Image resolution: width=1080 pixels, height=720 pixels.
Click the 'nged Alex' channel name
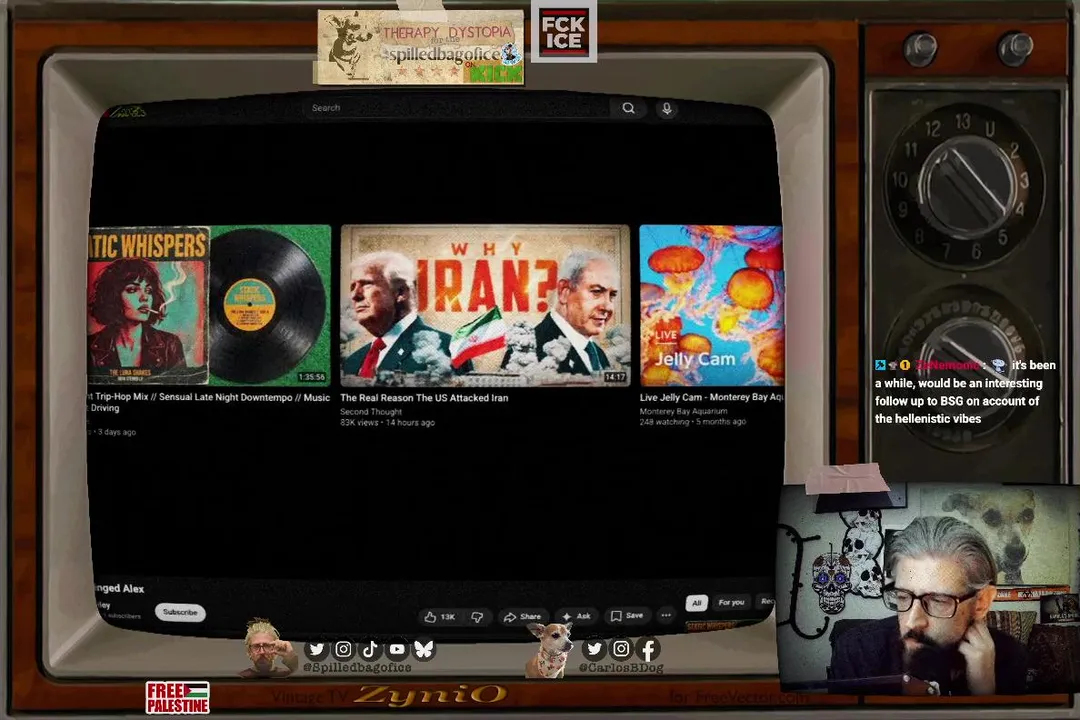tap(120, 588)
